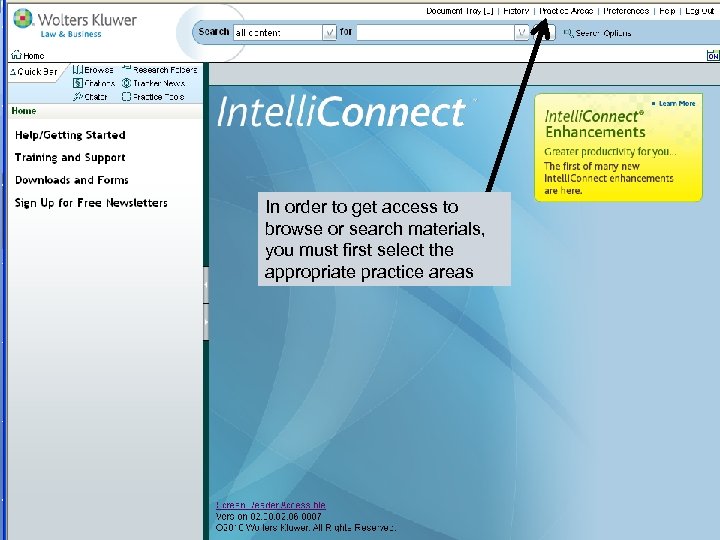Click Learn More in the yellow banner
The image size is (720, 540).
click(674, 104)
